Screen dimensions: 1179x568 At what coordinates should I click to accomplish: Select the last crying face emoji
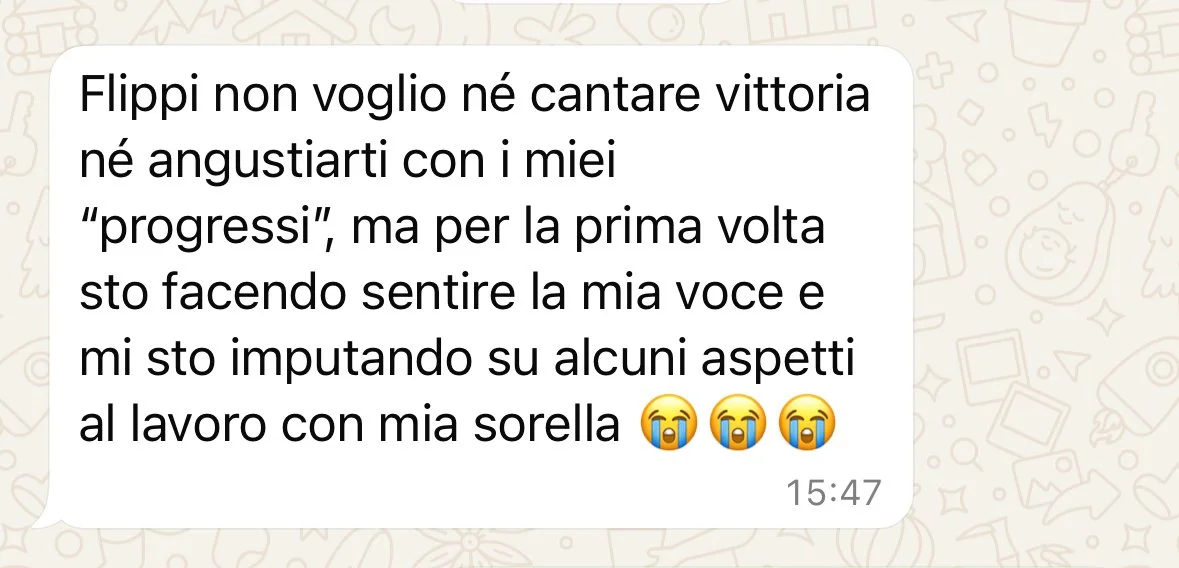click(807, 425)
